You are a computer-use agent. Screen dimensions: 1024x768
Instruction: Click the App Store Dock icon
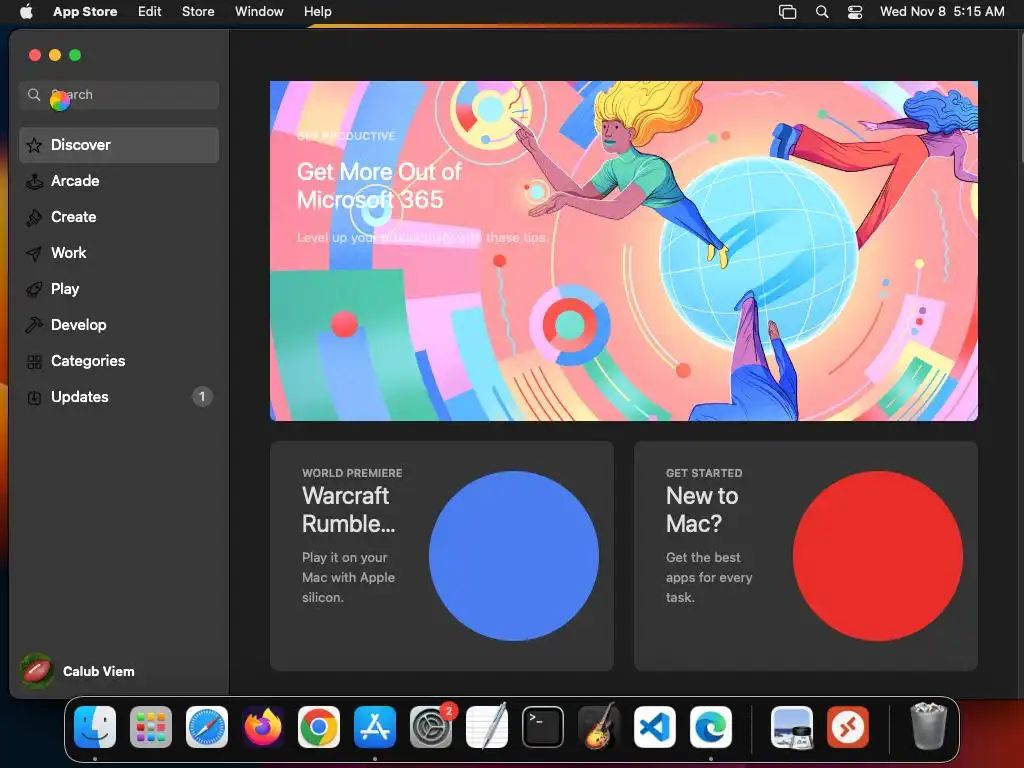[x=375, y=727]
